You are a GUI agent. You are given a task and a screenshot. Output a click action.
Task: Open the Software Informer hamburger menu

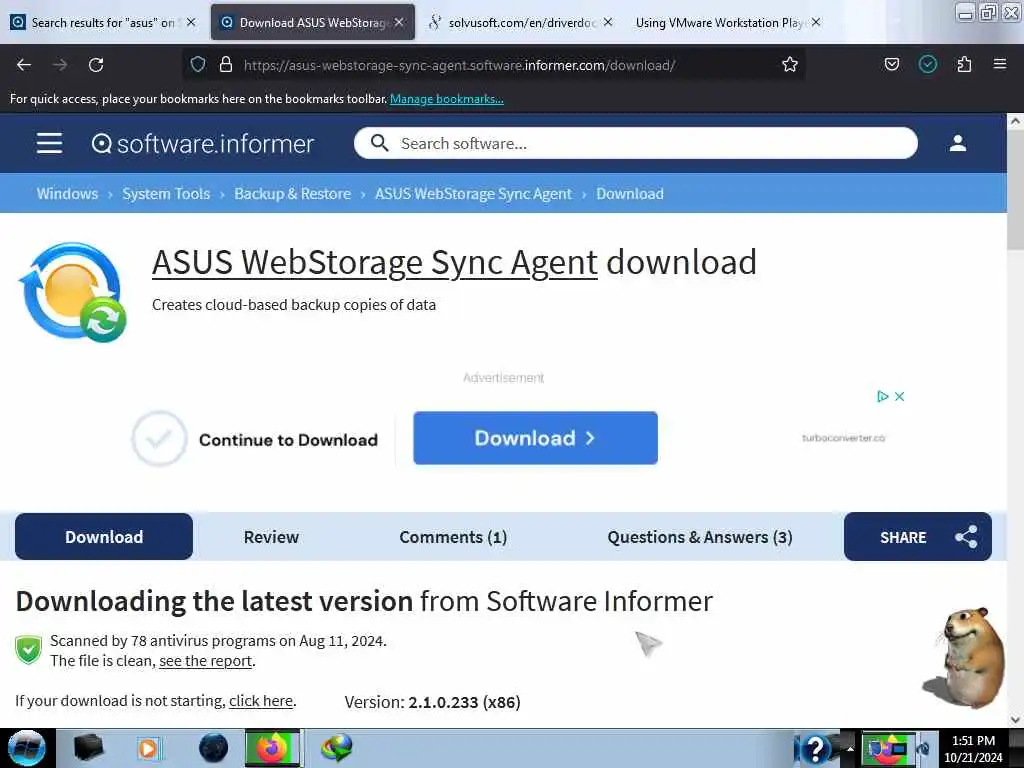click(50, 143)
